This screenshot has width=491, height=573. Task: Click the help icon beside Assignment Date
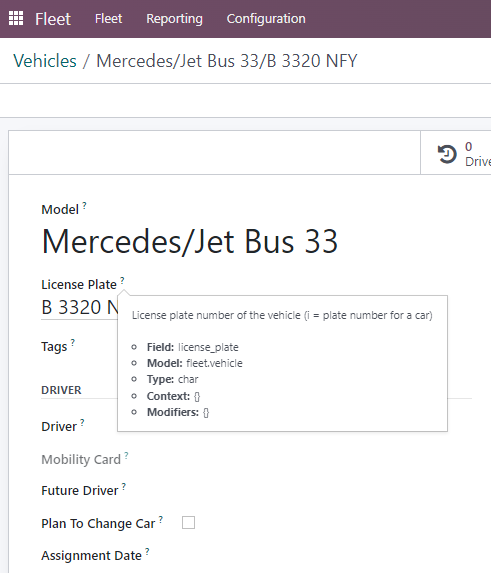(x=147, y=552)
